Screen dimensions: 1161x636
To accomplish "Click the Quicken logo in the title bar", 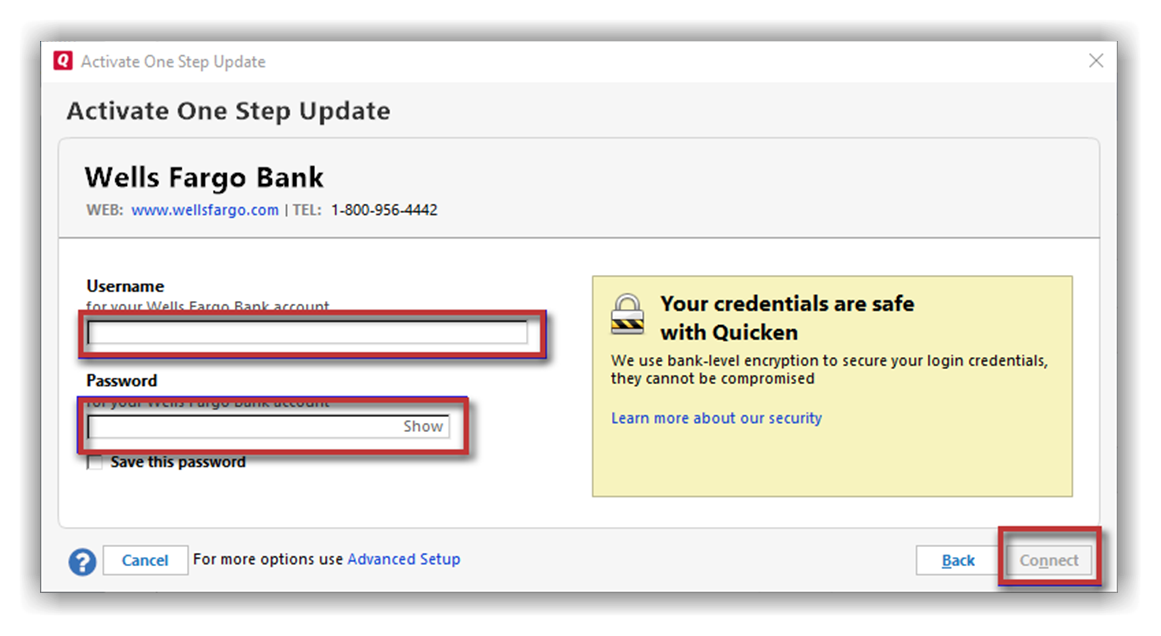I will 64,62.
